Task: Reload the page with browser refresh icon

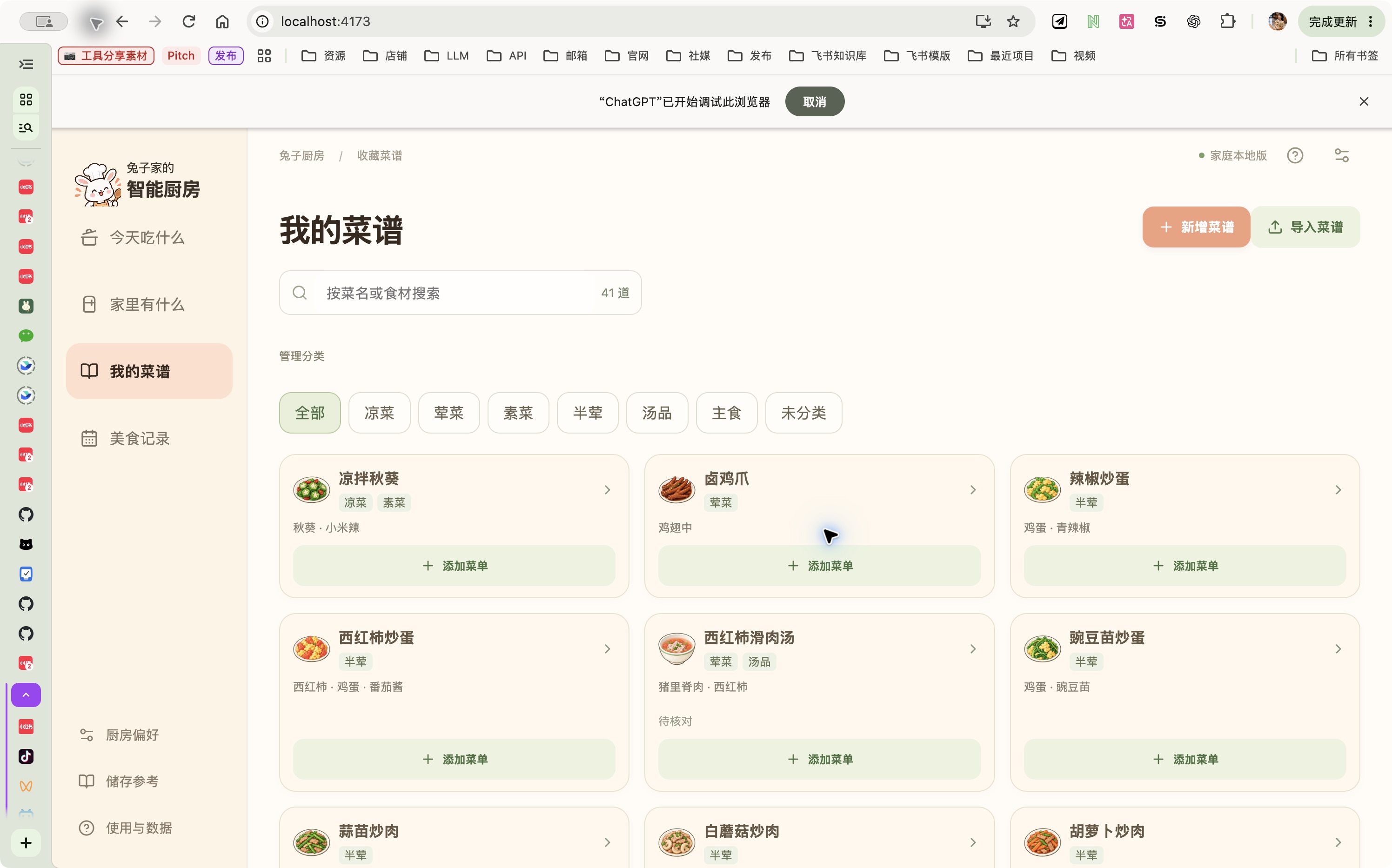Action: 189,21
